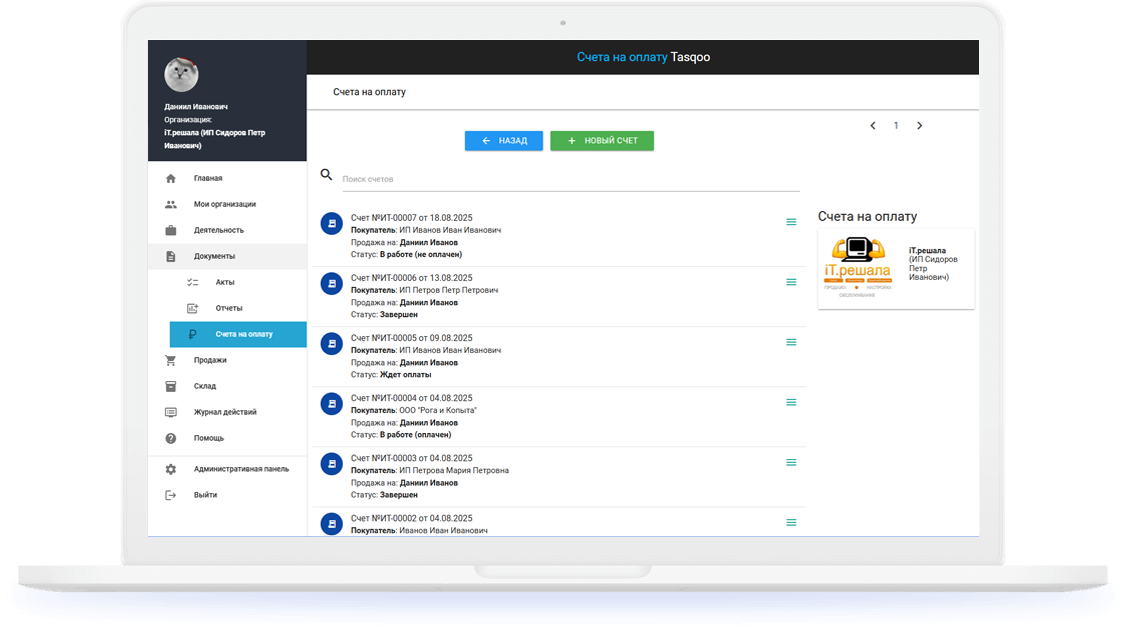The width and height of the screenshot is (1126, 630).
Task: Open invoice Счет №ИТ-00002 от 04.08.2025
Action: click(411, 518)
